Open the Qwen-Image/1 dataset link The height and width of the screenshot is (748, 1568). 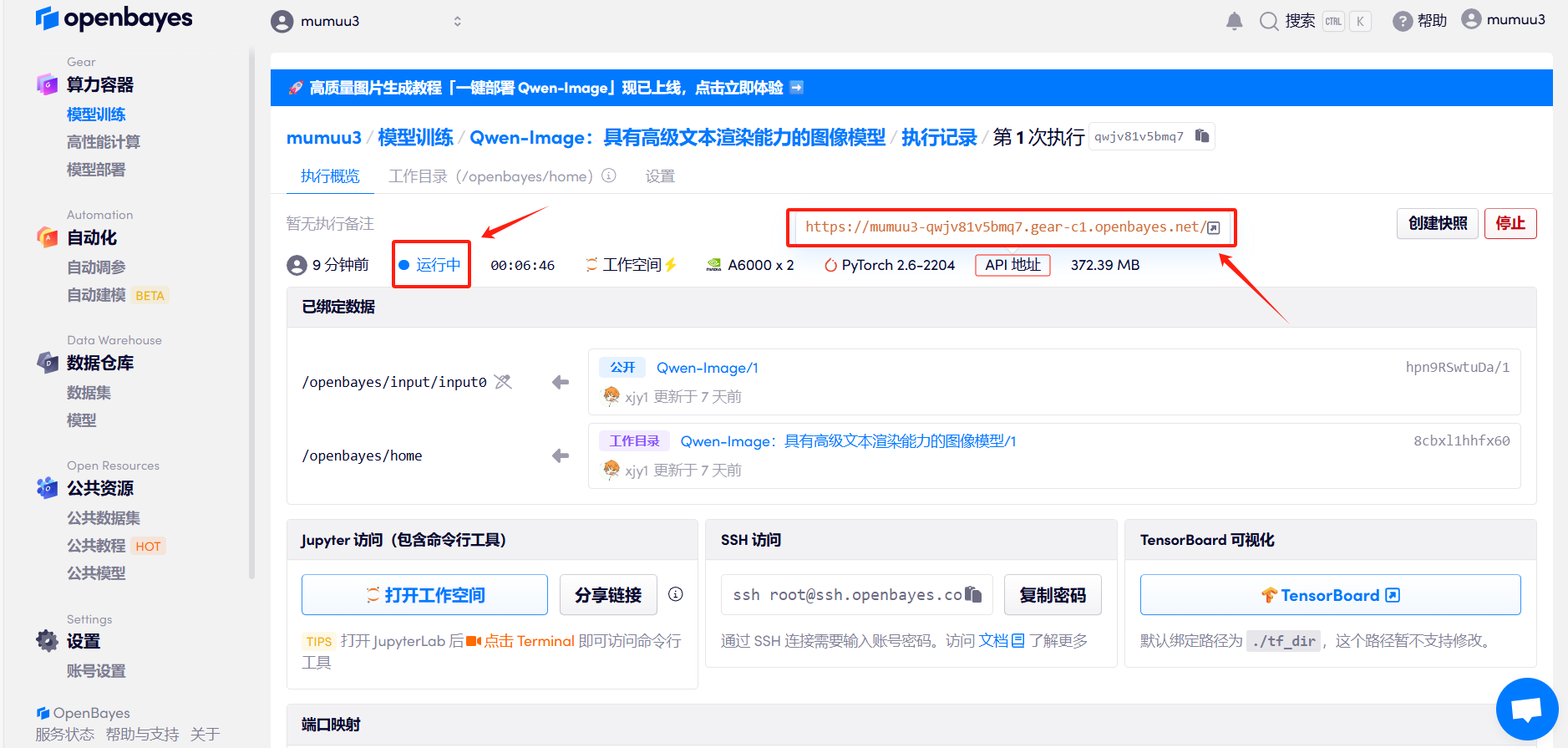point(708,368)
